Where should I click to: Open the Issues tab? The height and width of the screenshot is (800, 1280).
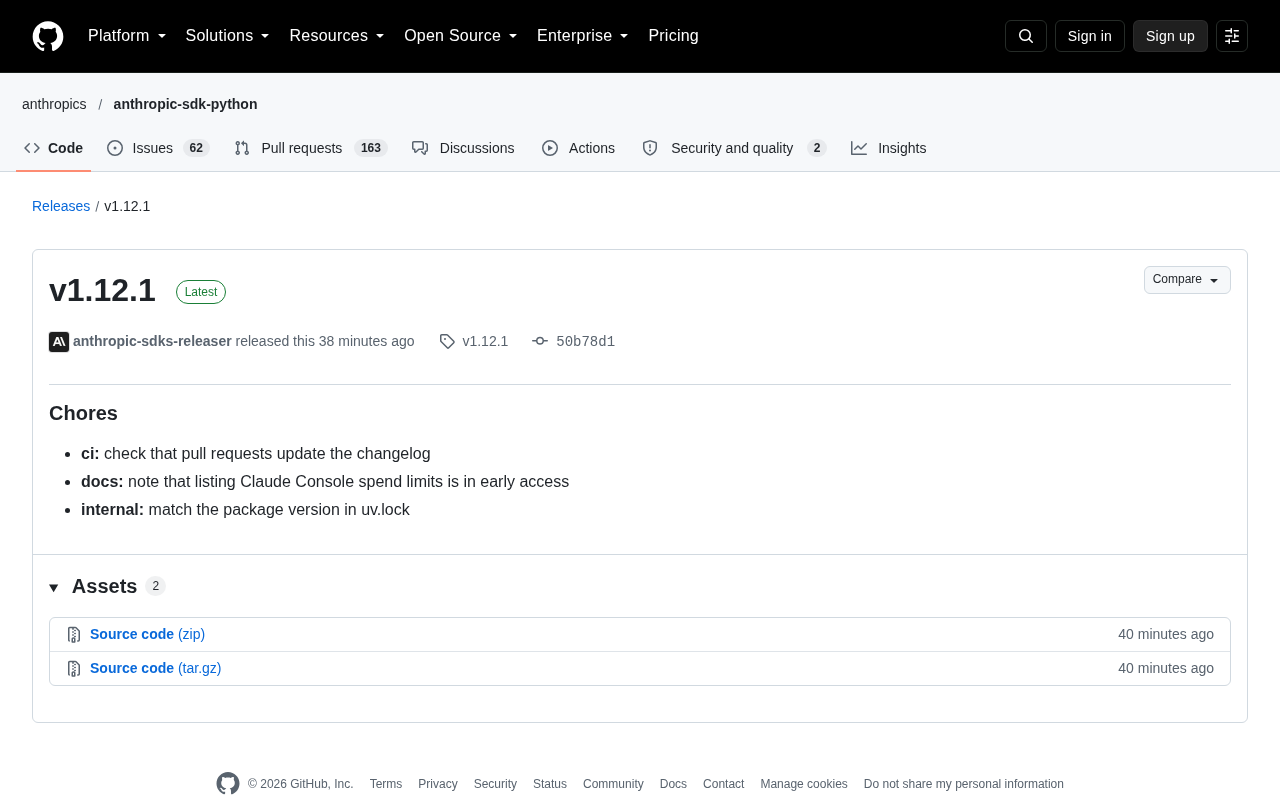click(x=158, y=148)
